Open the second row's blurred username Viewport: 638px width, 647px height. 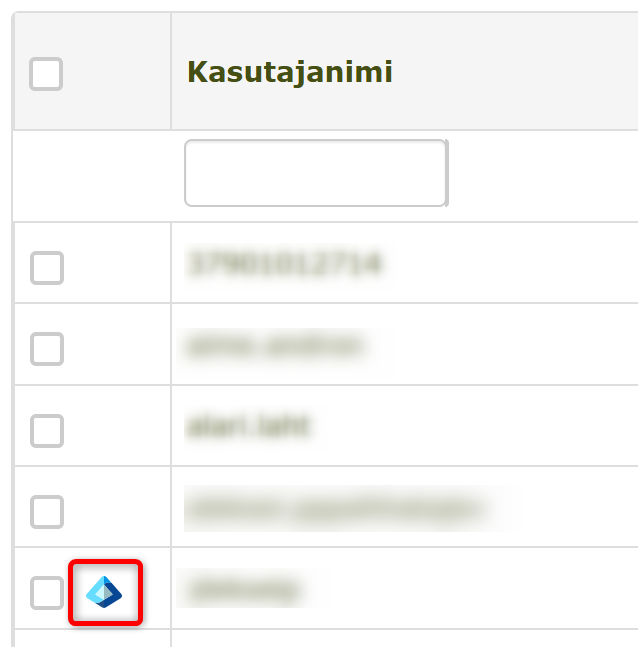pos(274,347)
